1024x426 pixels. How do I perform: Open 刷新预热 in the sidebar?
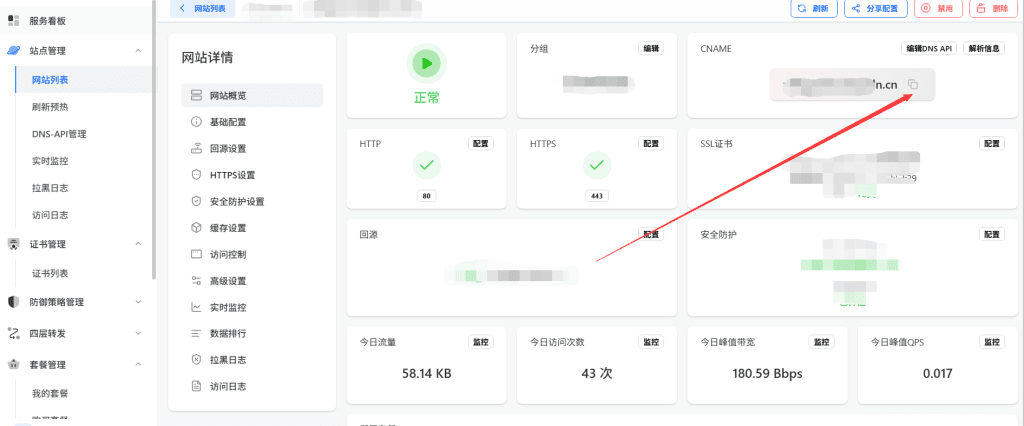point(50,107)
